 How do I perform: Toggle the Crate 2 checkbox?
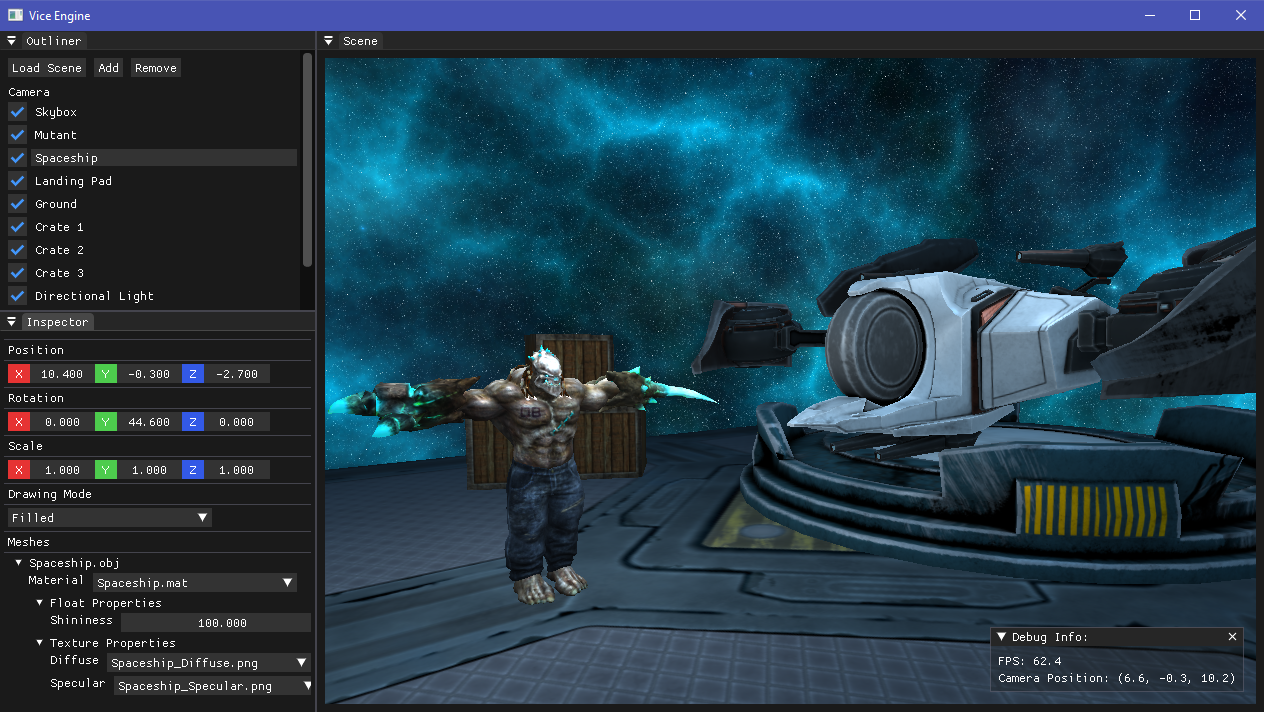[17, 250]
